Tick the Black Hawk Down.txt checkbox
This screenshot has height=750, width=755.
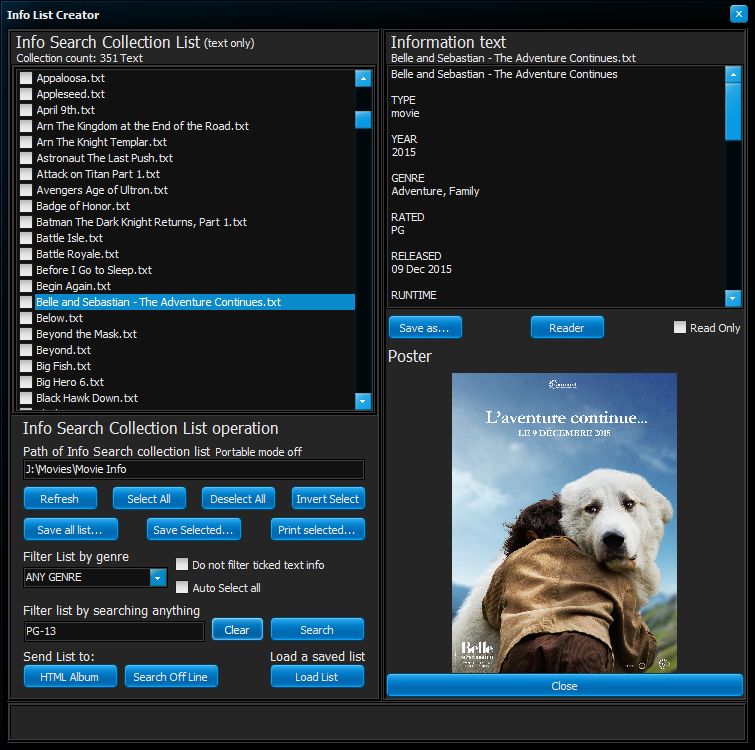tap(26, 398)
